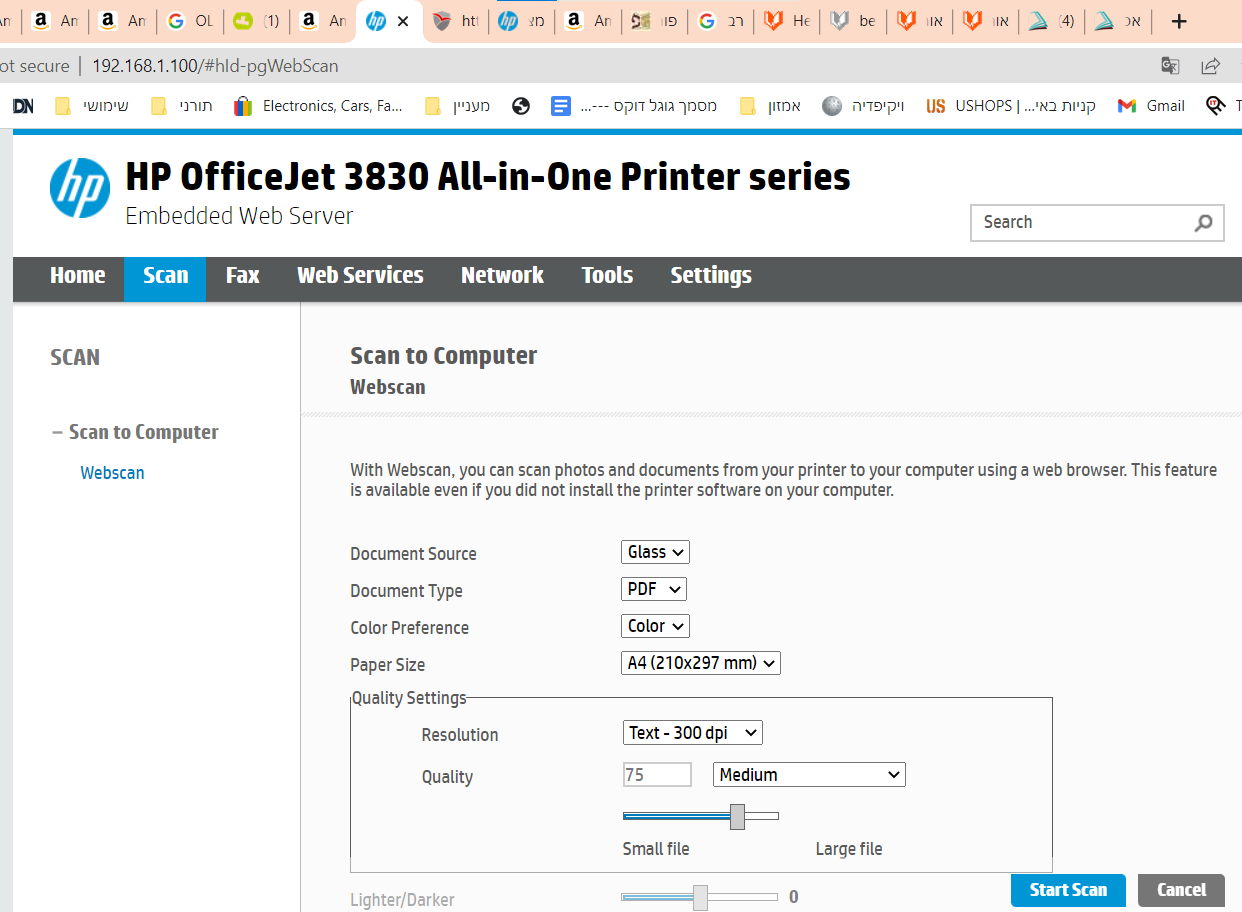The height and width of the screenshot is (912, 1242).
Task: Switch to the tab labeled be
Action: click(853, 21)
